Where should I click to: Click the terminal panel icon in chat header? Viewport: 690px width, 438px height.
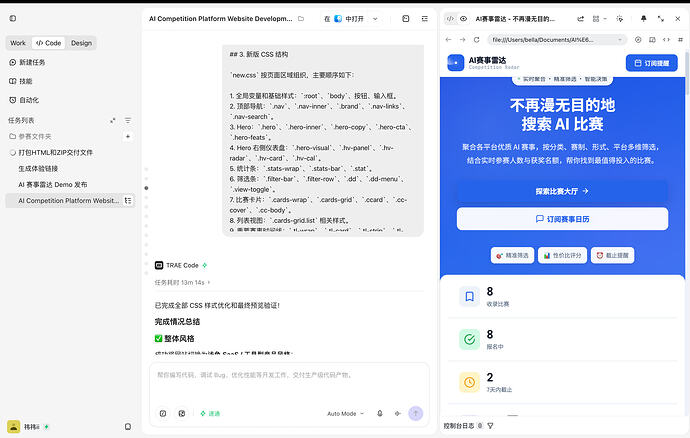(x=406, y=19)
